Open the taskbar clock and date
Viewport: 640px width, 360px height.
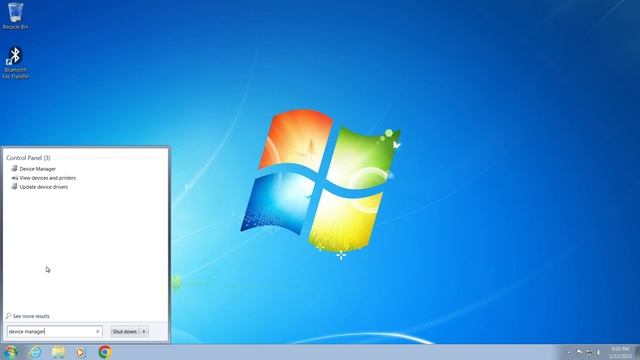tap(620, 352)
